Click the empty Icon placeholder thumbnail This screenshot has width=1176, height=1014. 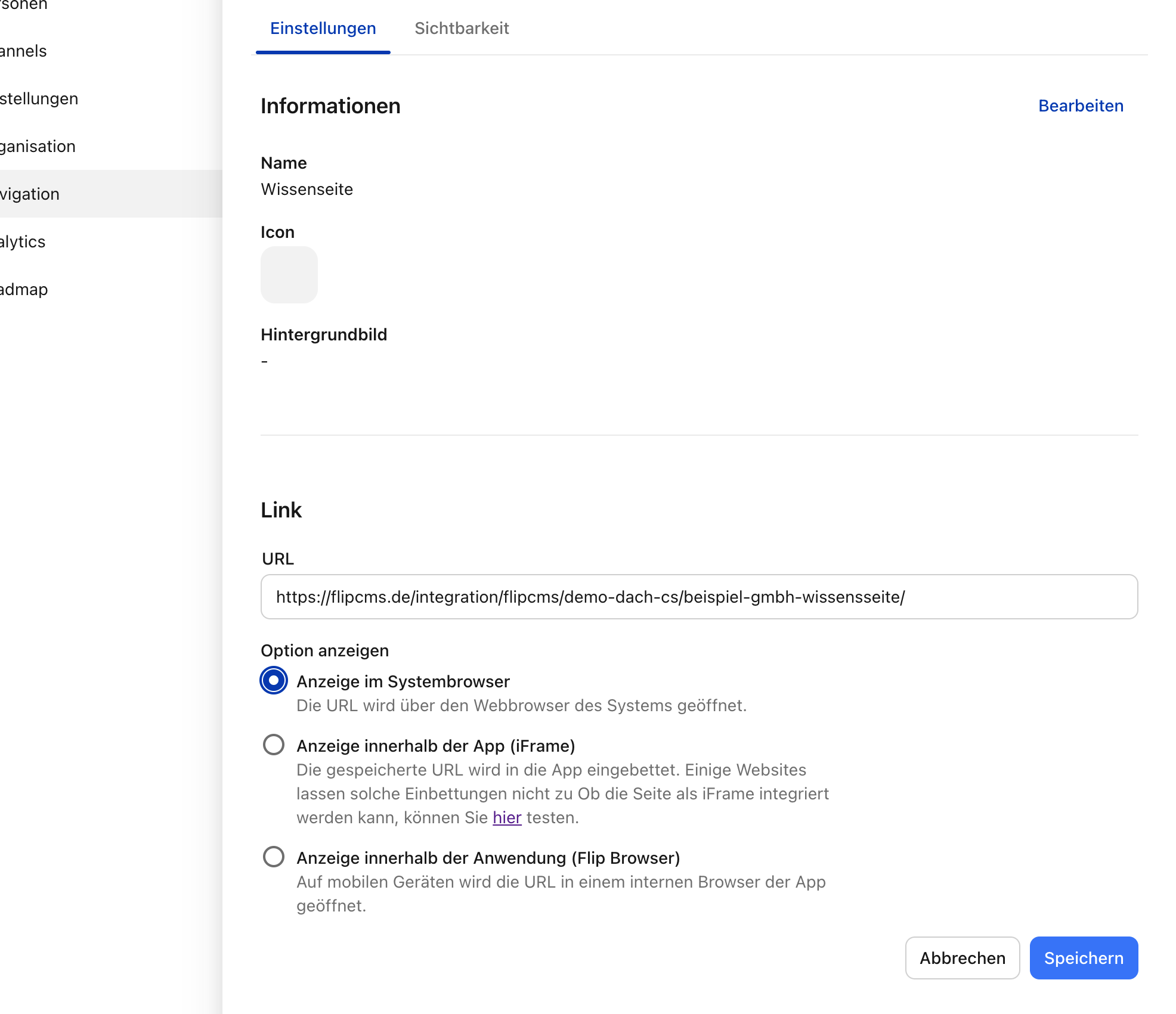point(289,275)
